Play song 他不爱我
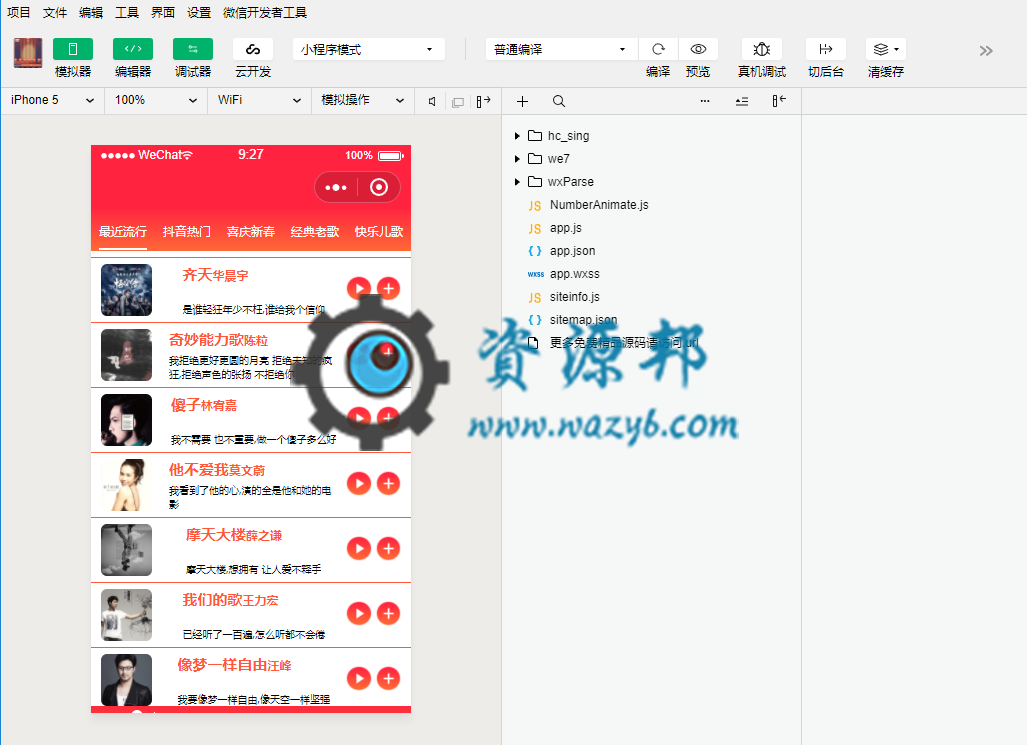The width and height of the screenshot is (1027, 745). [359, 484]
